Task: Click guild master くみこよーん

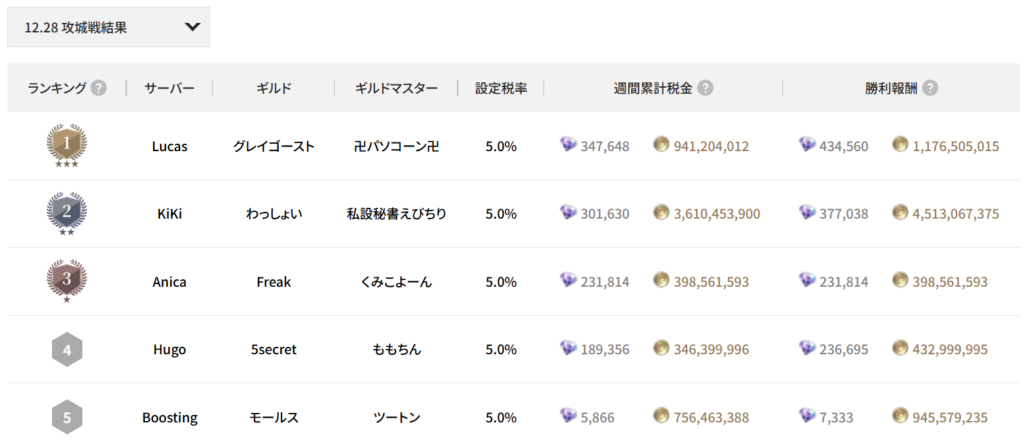Action: point(396,282)
